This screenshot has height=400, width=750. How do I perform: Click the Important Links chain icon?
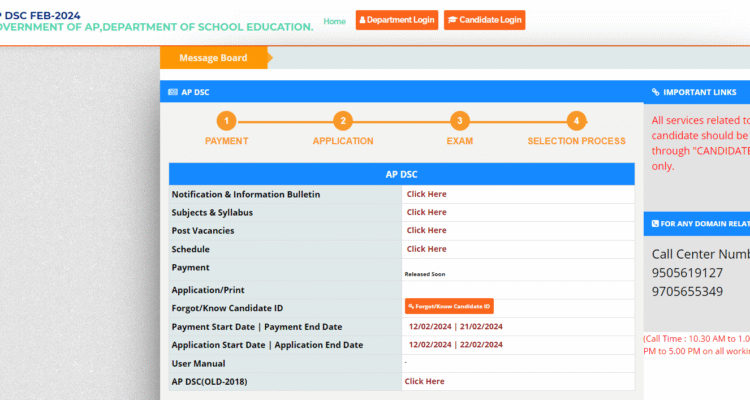coord(655,92)
